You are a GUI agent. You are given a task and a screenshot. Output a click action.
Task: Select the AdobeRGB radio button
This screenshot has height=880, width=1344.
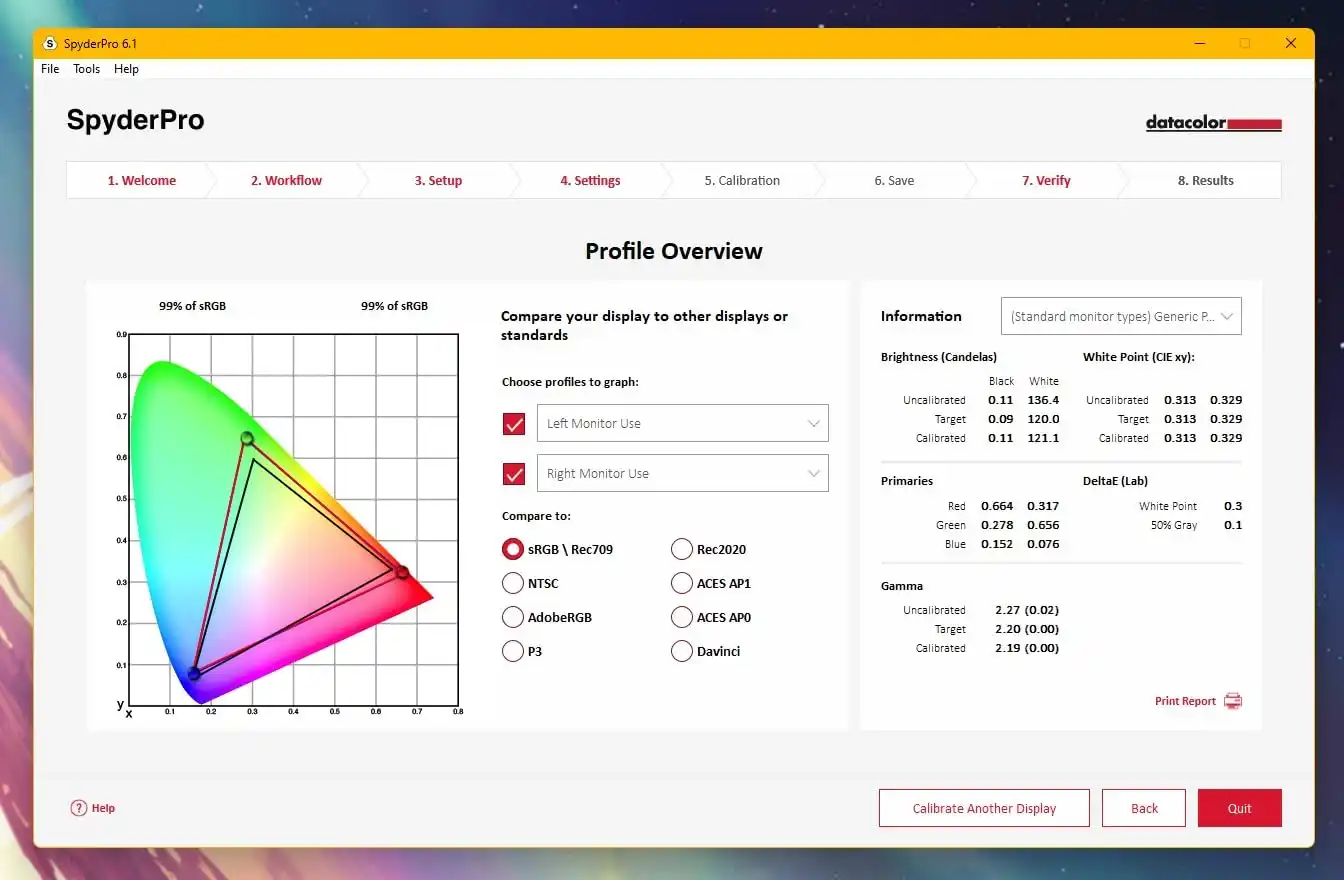coord(513,617)
